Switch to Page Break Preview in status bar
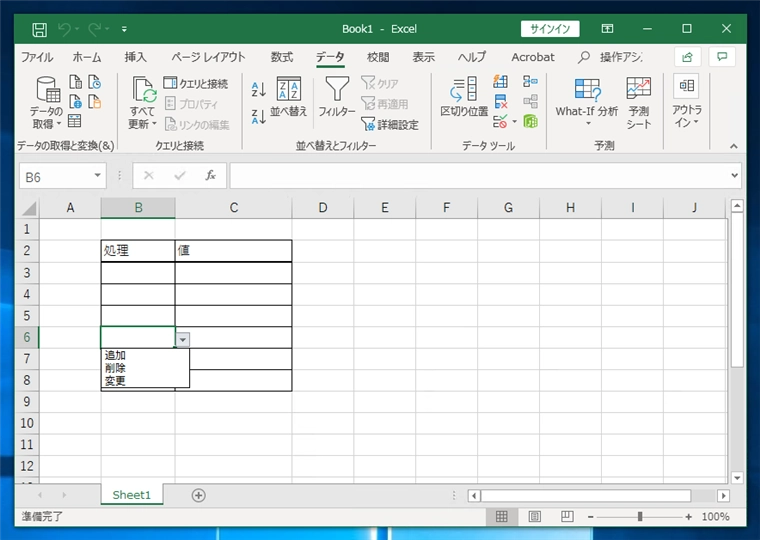Viewport: 760px width, 540px height. coord(567,517)
